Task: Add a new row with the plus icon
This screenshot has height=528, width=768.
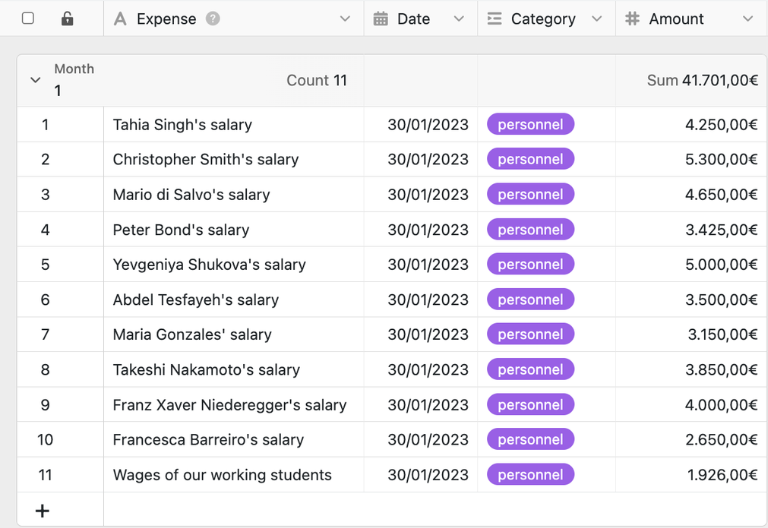Action: pyautogui.click(x=43, y=511)
